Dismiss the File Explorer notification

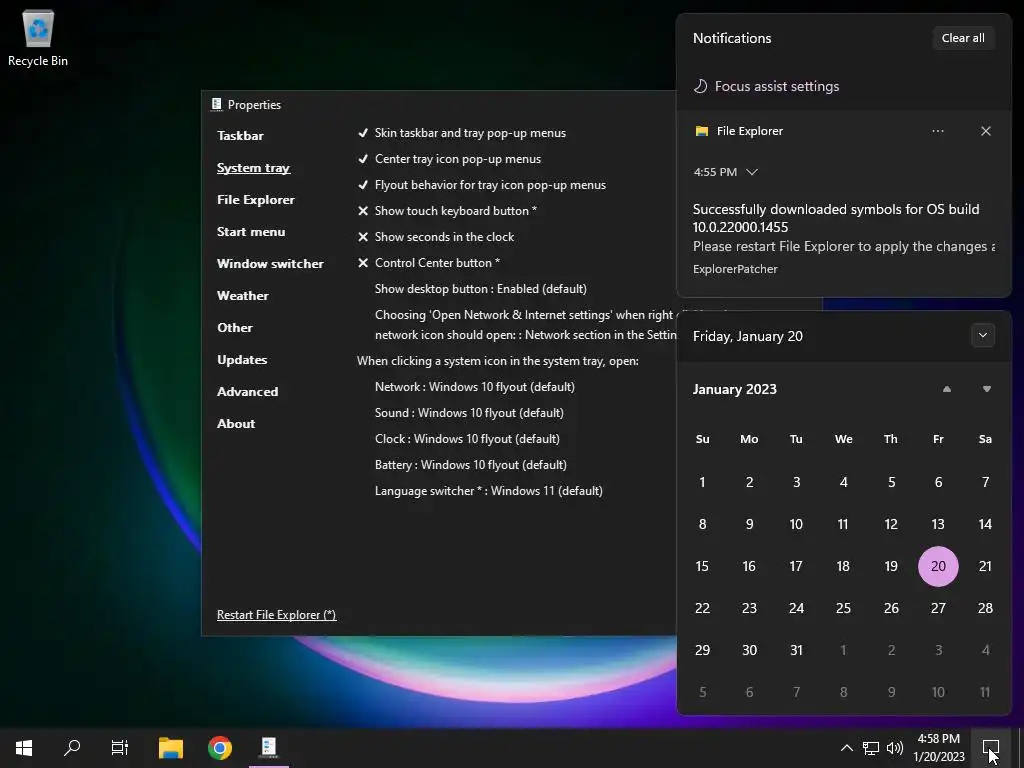(x=985, y=131)
